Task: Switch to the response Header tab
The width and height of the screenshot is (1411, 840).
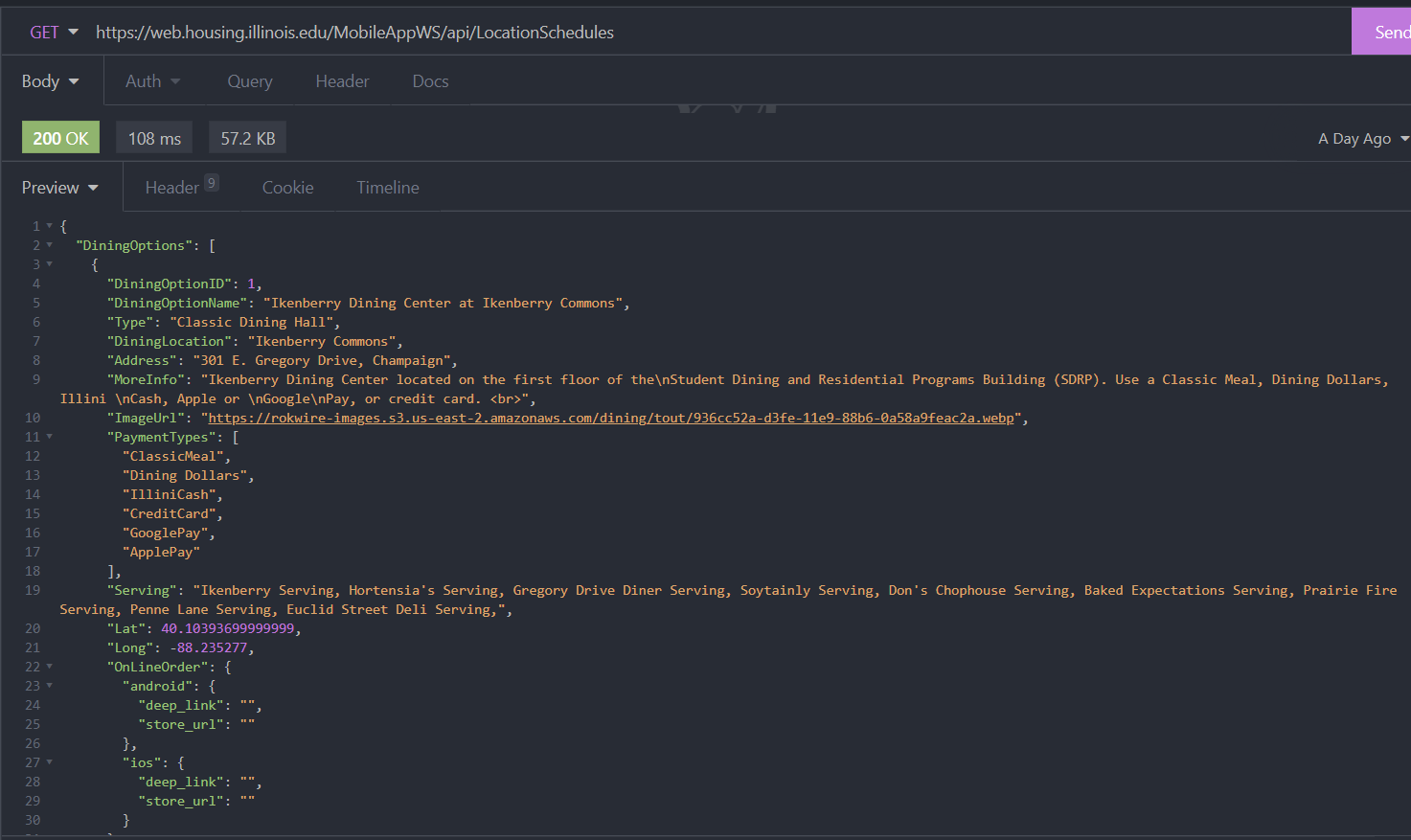Action: pos(181,187)
